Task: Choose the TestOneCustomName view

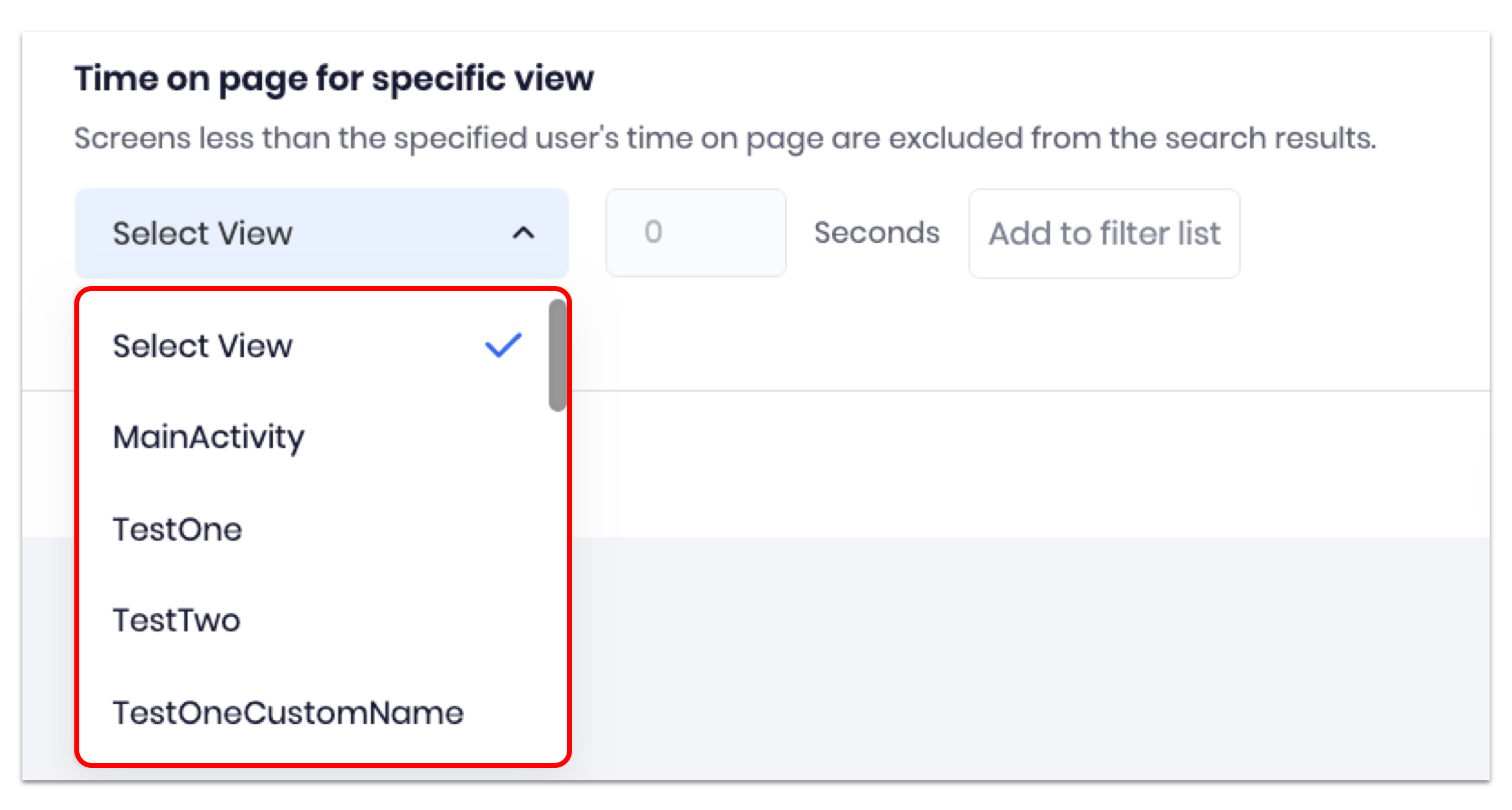Action: click(x=288, y=713)
